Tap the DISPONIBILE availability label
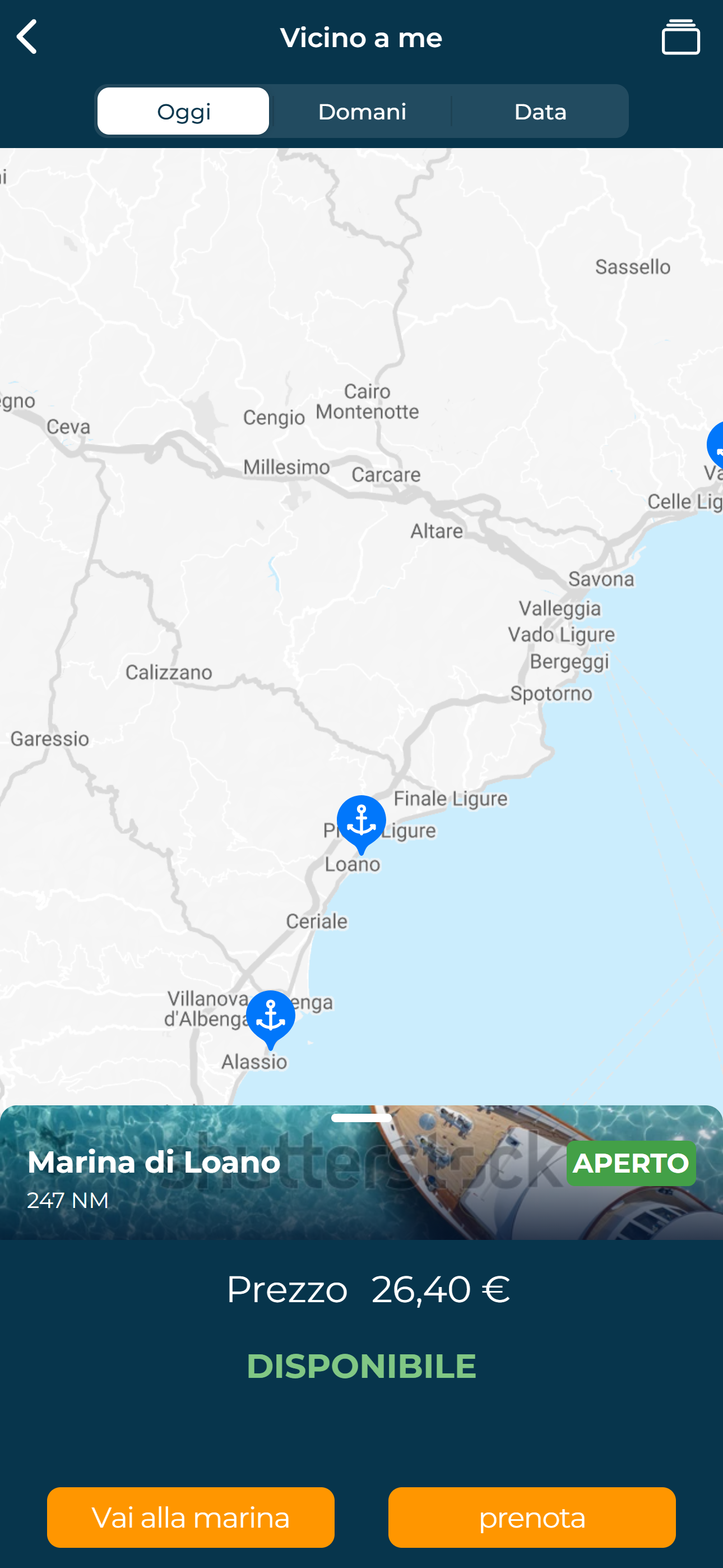This screenshot has width=723, height=1568. pyautogui.click(x=361, y=1366)
